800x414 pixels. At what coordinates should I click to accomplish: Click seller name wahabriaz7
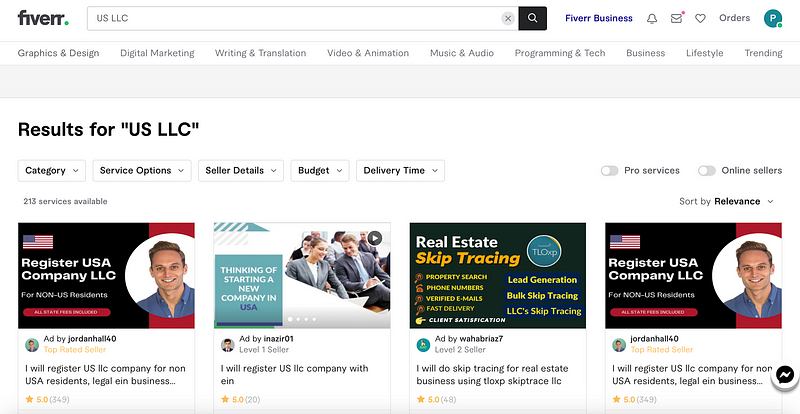[x=481, y=338]
